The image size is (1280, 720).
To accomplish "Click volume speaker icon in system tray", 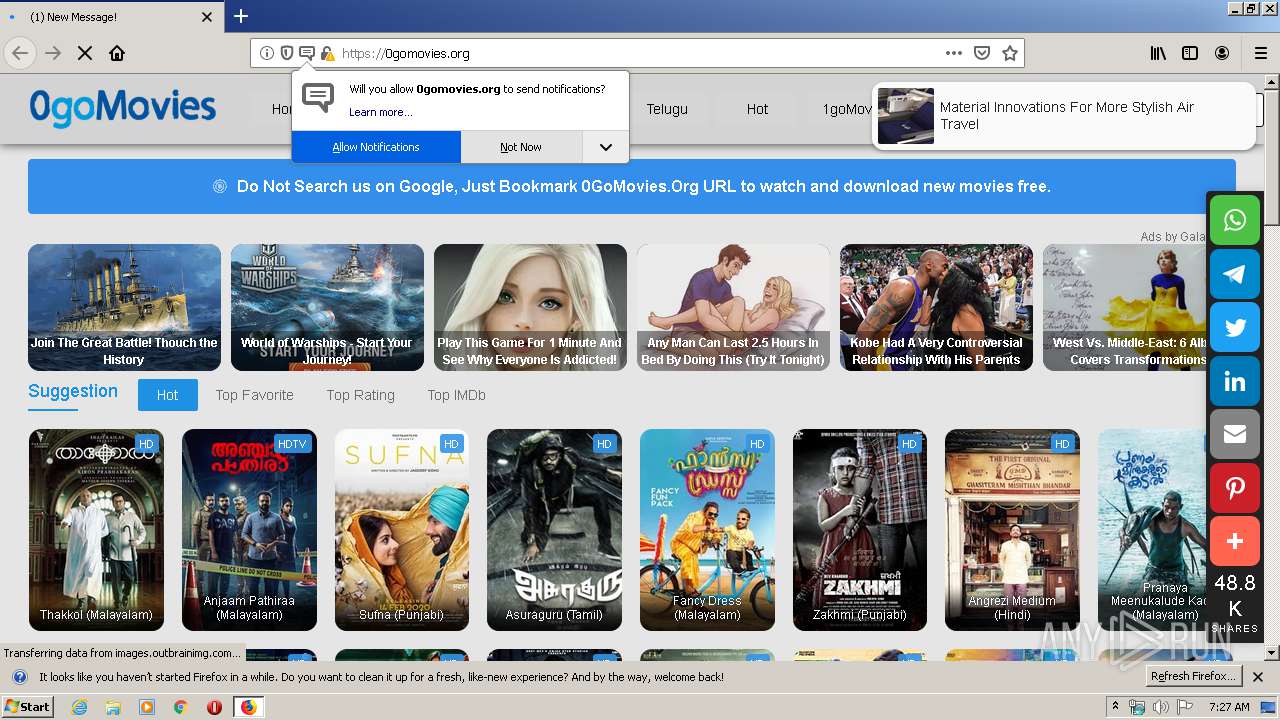I will (x=1160, y=707).
